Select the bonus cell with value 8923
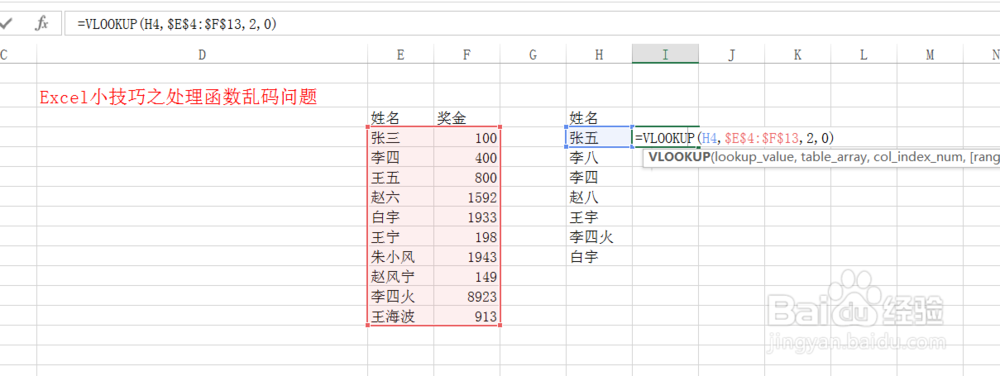 click(467, 296)
